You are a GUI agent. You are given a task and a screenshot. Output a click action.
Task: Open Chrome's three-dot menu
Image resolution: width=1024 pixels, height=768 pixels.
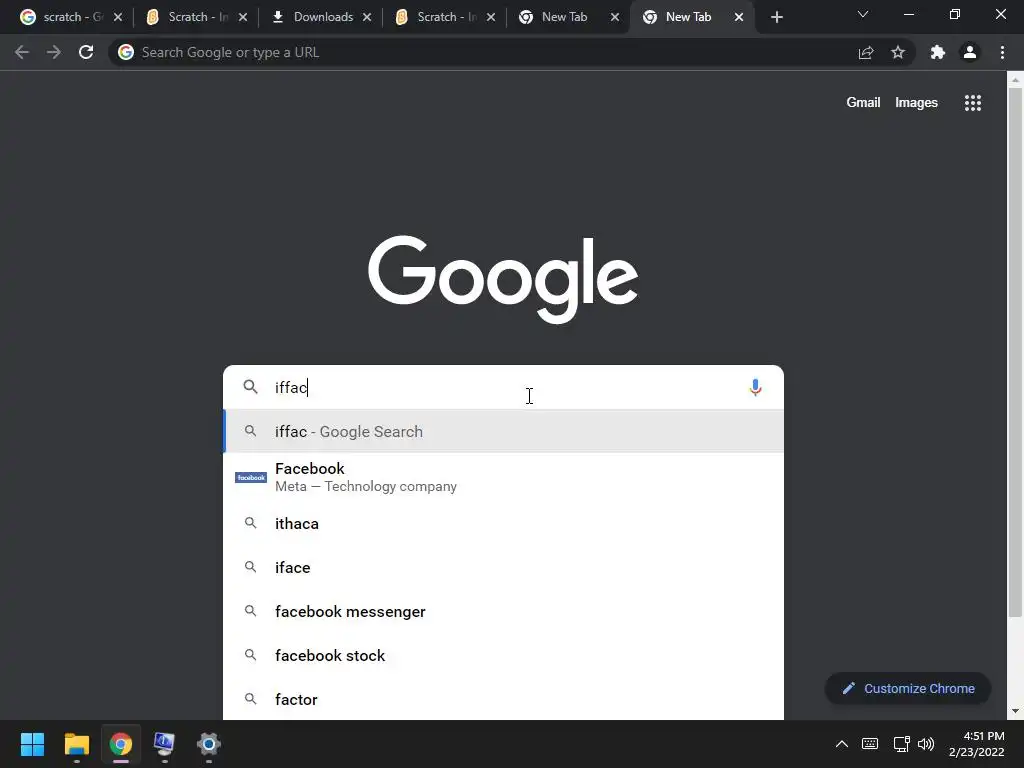(1002, 52)
